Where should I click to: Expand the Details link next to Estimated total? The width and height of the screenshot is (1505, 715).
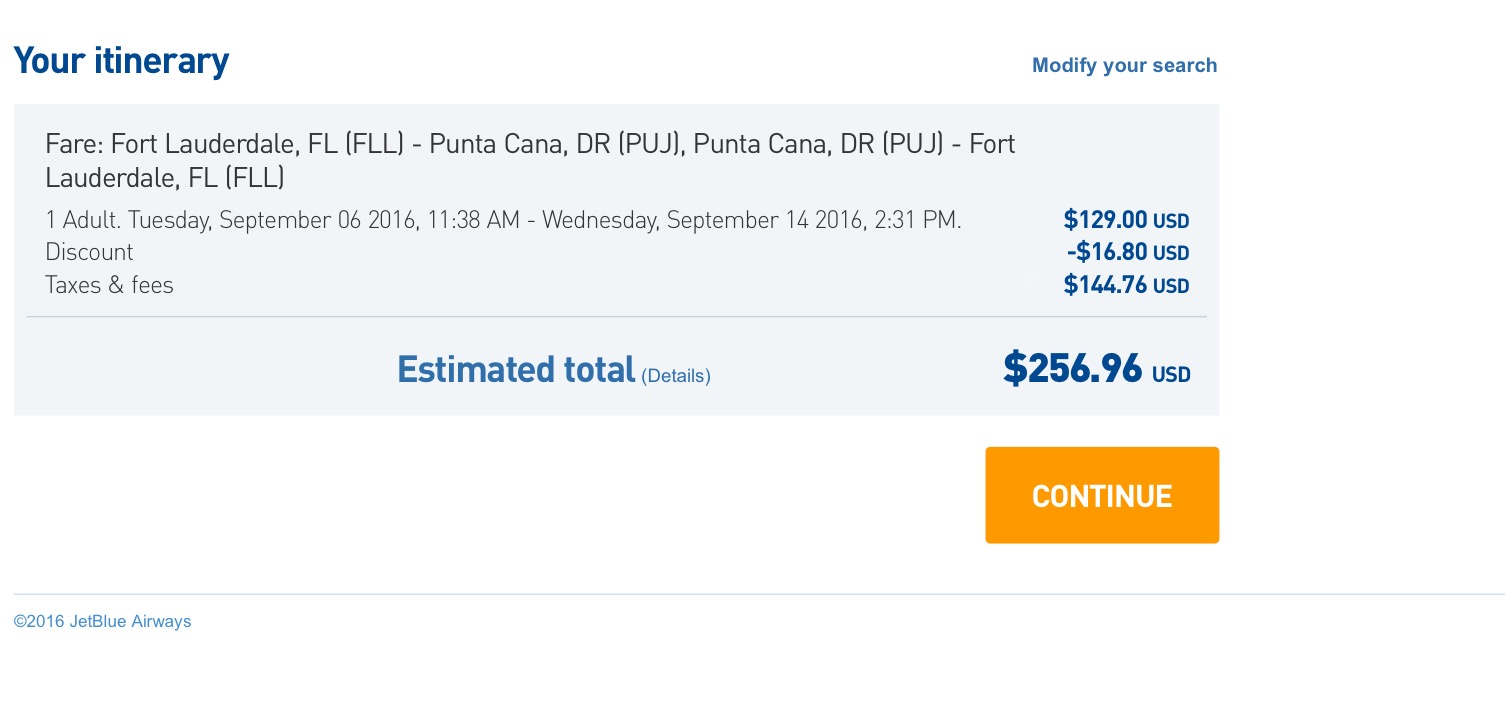click(675, 375)
